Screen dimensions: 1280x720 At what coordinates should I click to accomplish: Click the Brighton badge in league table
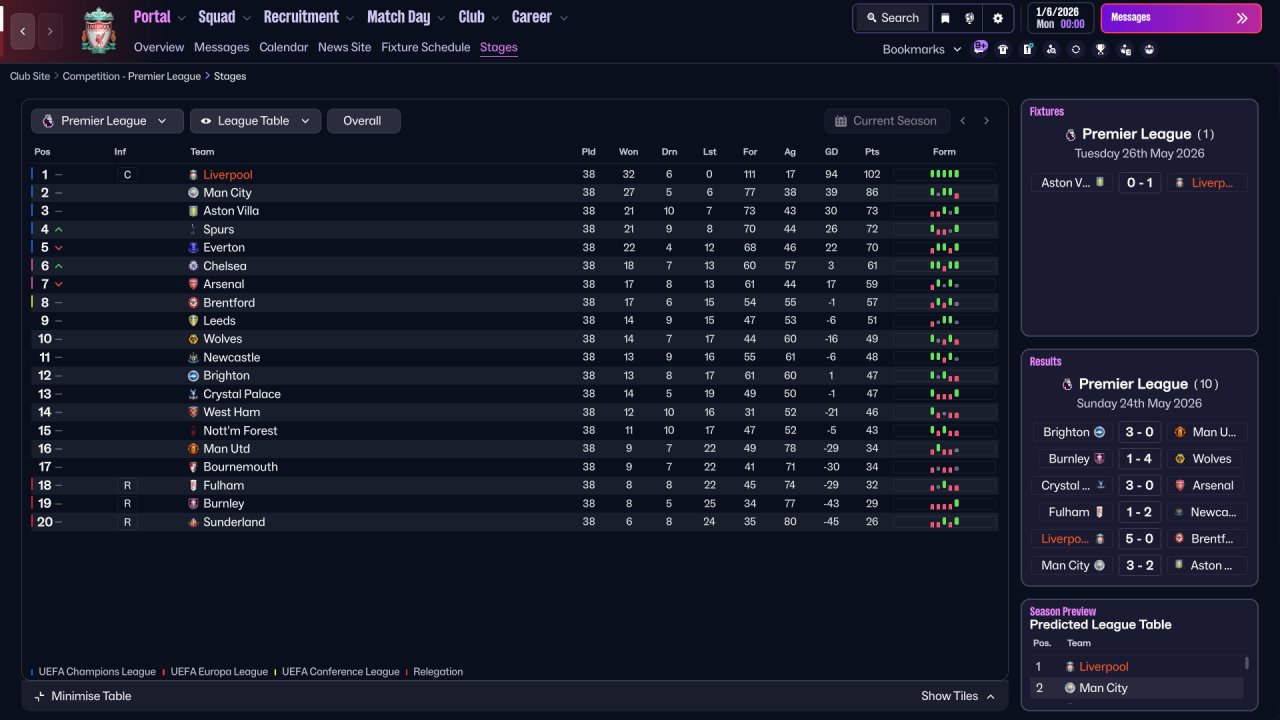(x=194, y=376)
